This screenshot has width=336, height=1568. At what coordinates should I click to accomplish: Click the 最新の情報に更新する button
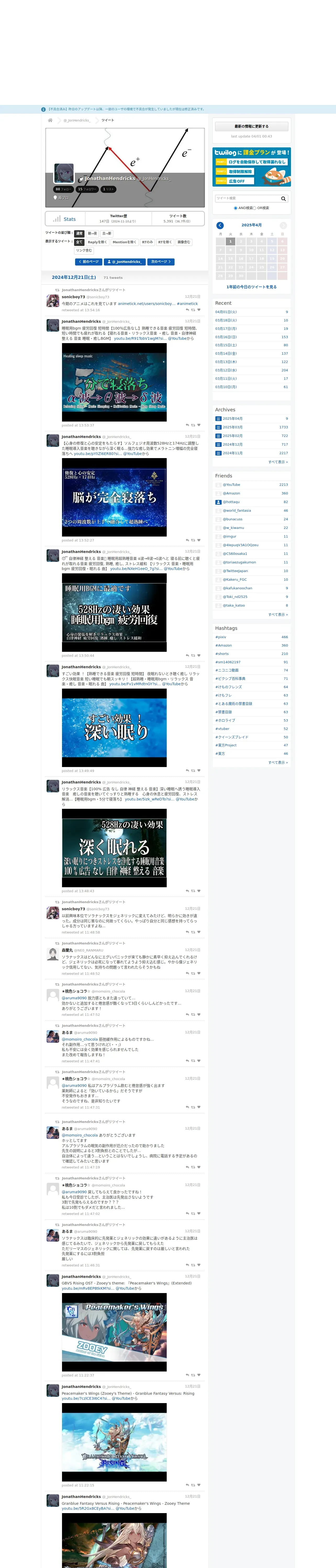tap(251, 126)
